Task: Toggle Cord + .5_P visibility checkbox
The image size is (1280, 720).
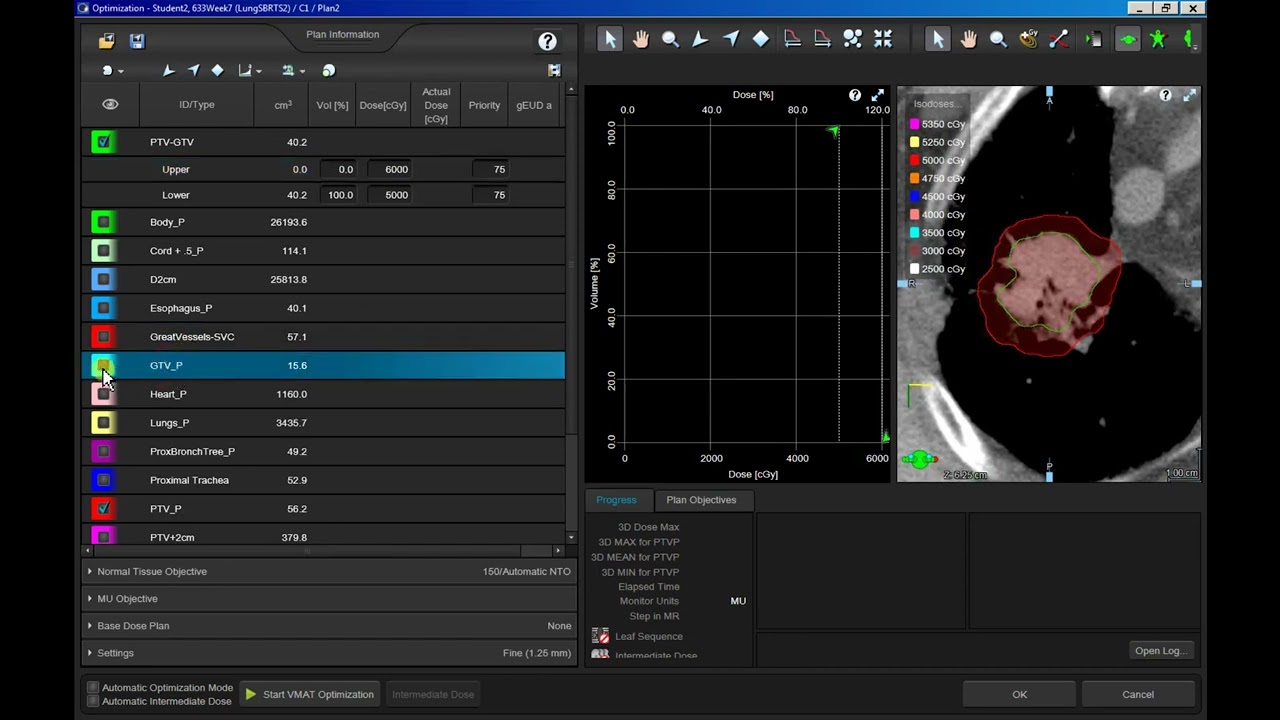Action: coord(103,251)
